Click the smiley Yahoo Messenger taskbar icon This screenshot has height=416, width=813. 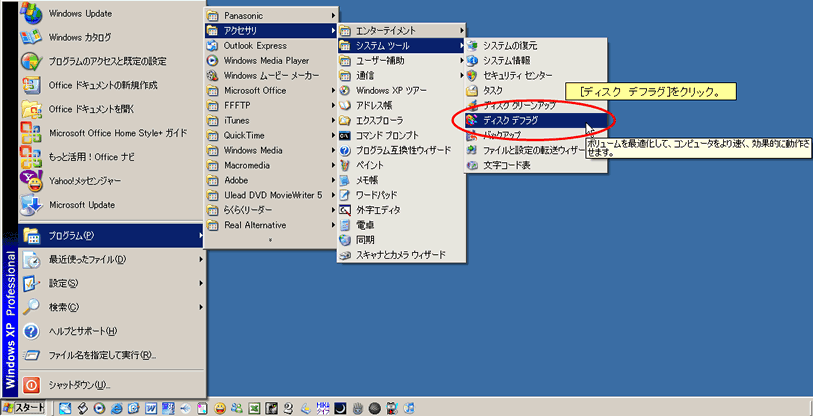(x=220, y=408)
